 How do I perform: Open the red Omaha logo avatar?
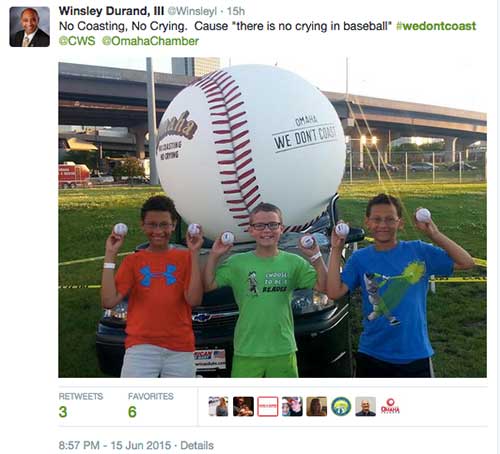390,406
